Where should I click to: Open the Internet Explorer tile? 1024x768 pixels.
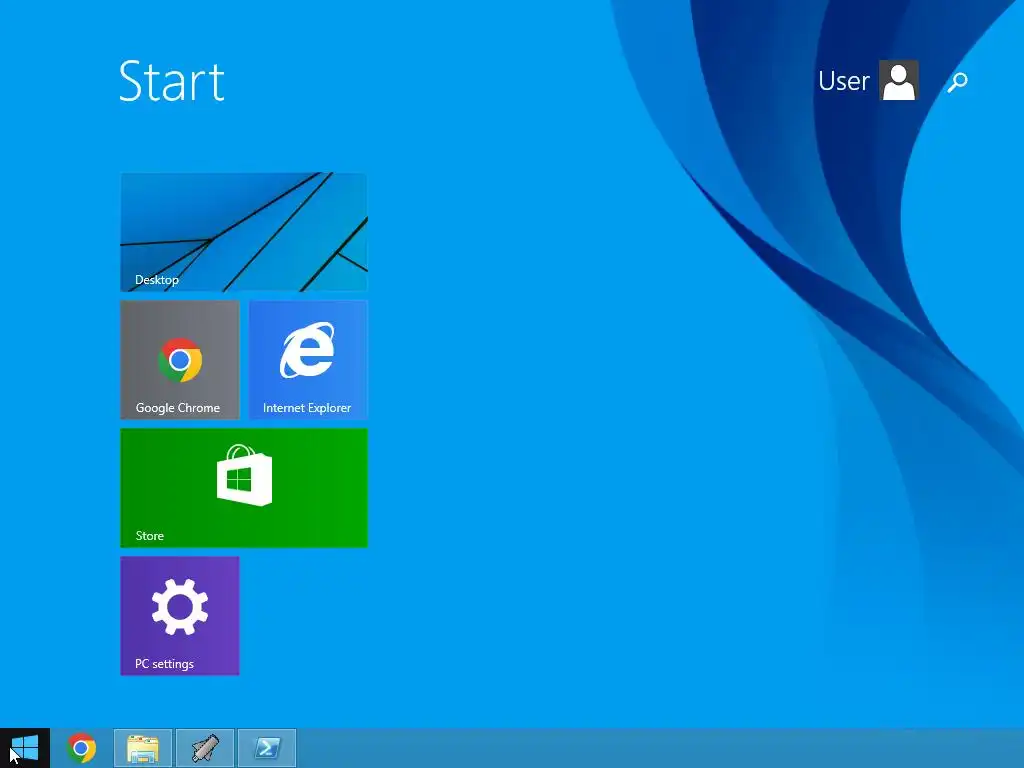pyautogui.click(x=308, y=360)
